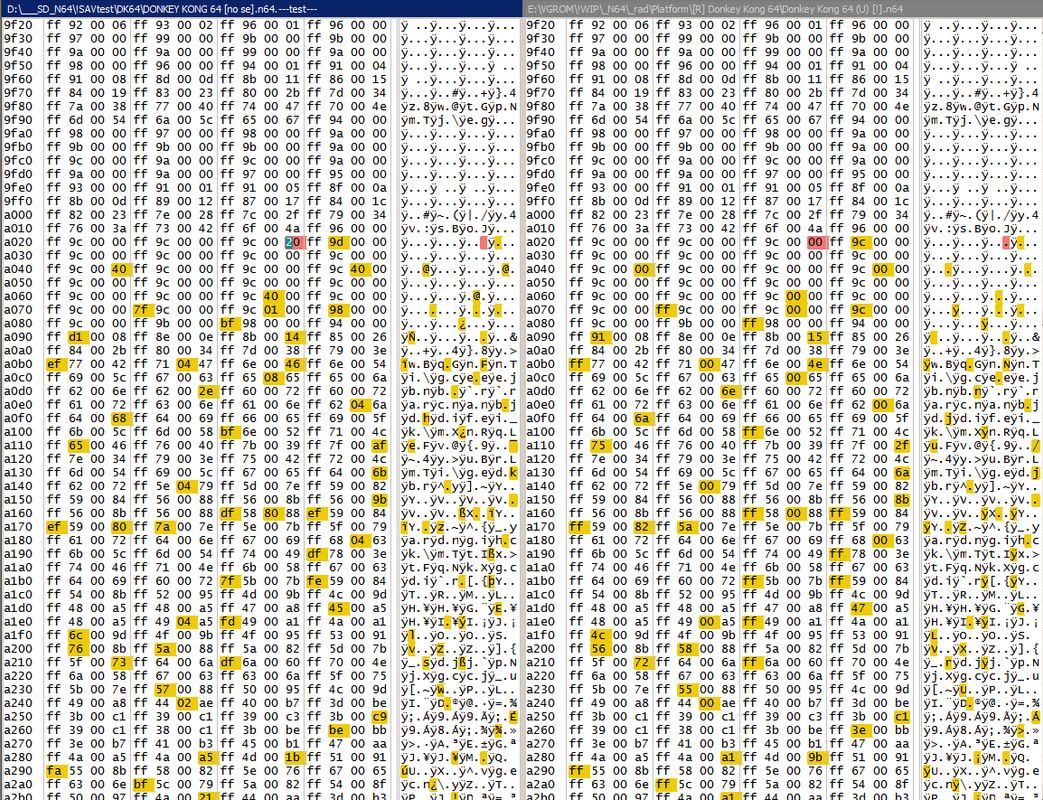Click byte 2e in left row a0d0
The image size is (1043, 800).
[206, 392]
